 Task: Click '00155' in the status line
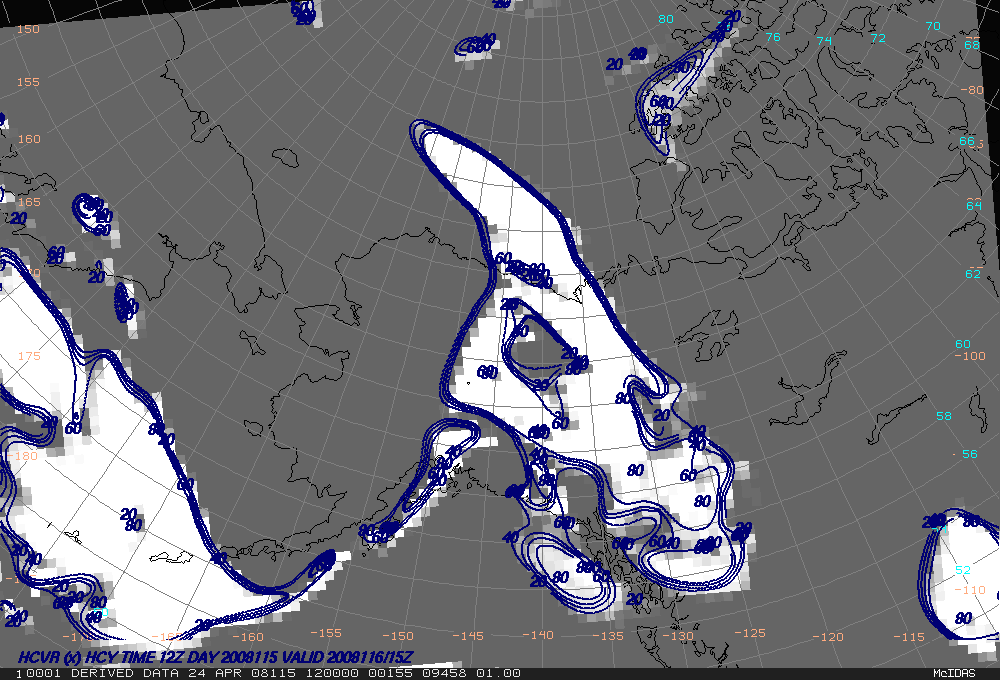click(390, 673)
